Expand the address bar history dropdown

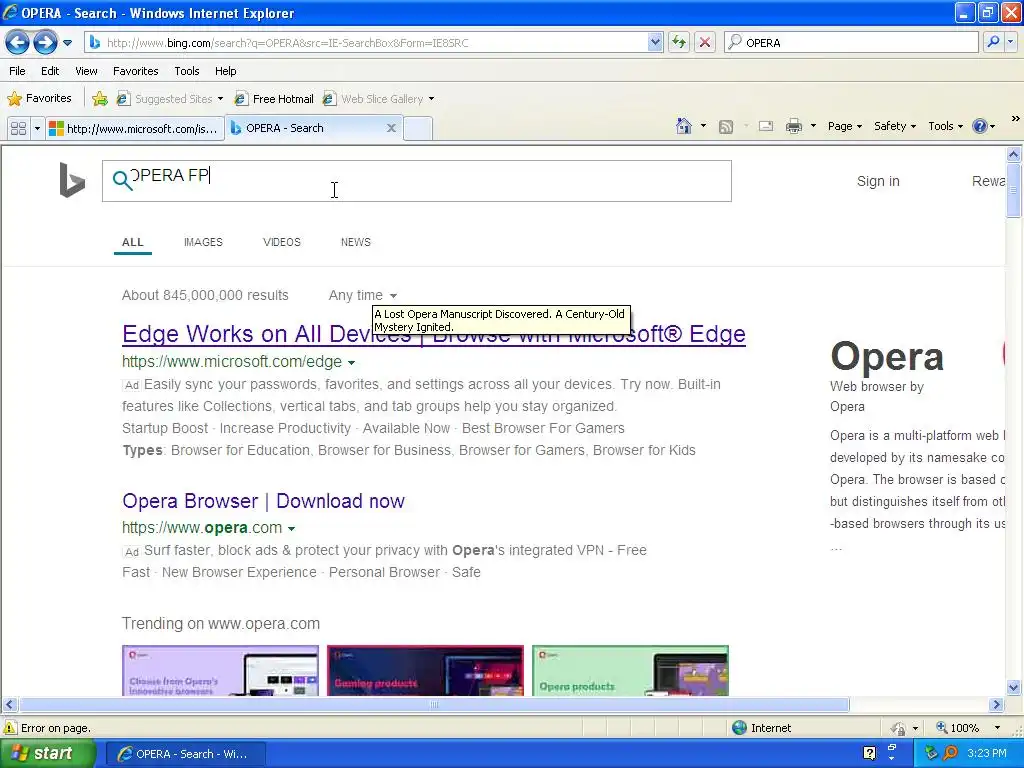pyautogui.click(x=655, y=42)
